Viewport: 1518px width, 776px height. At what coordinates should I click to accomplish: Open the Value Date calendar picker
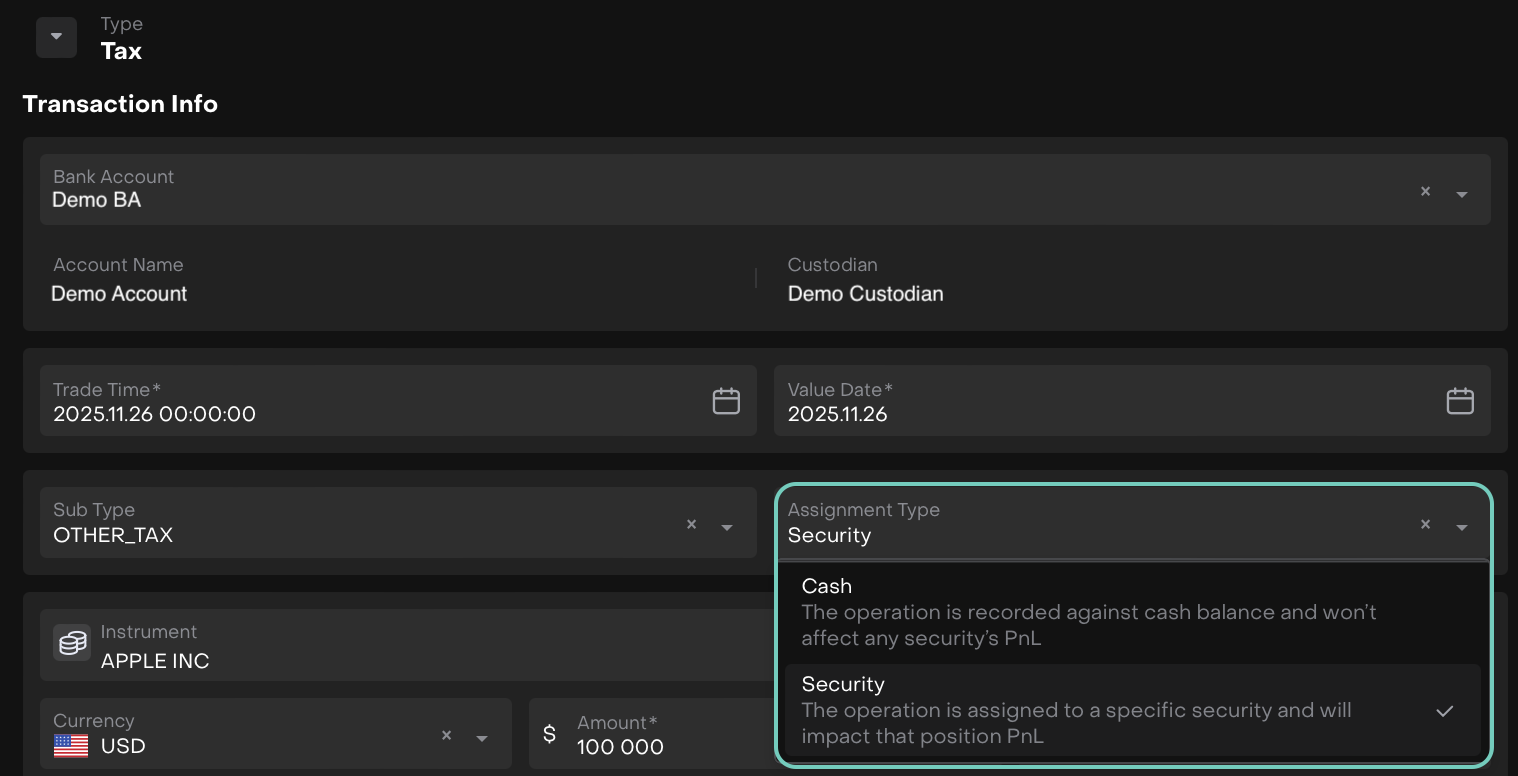1460,401
